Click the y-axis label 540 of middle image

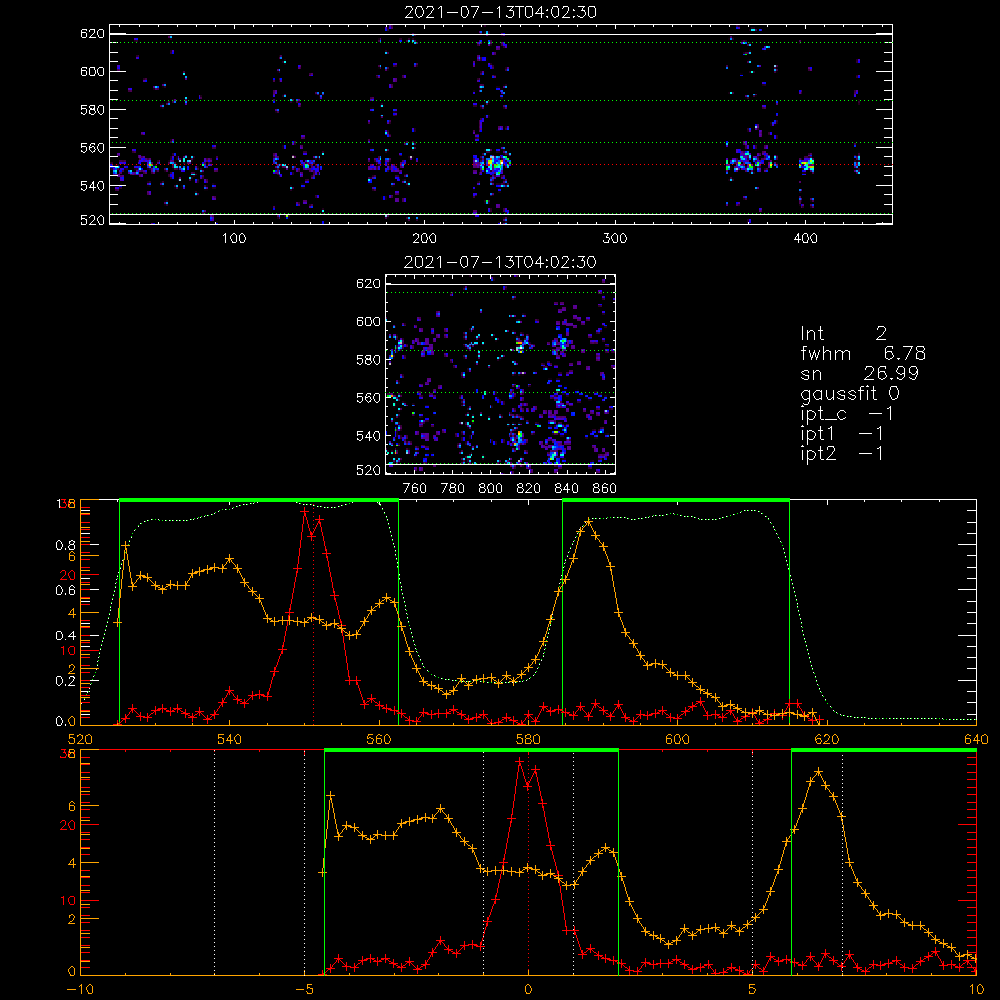pos(368,436)
